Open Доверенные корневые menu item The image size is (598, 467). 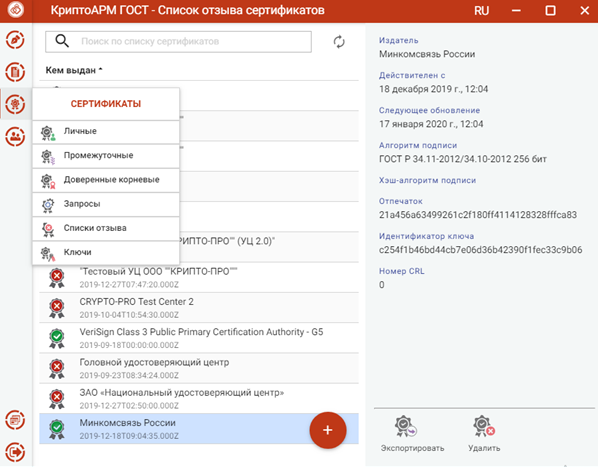tap(106, 180)
